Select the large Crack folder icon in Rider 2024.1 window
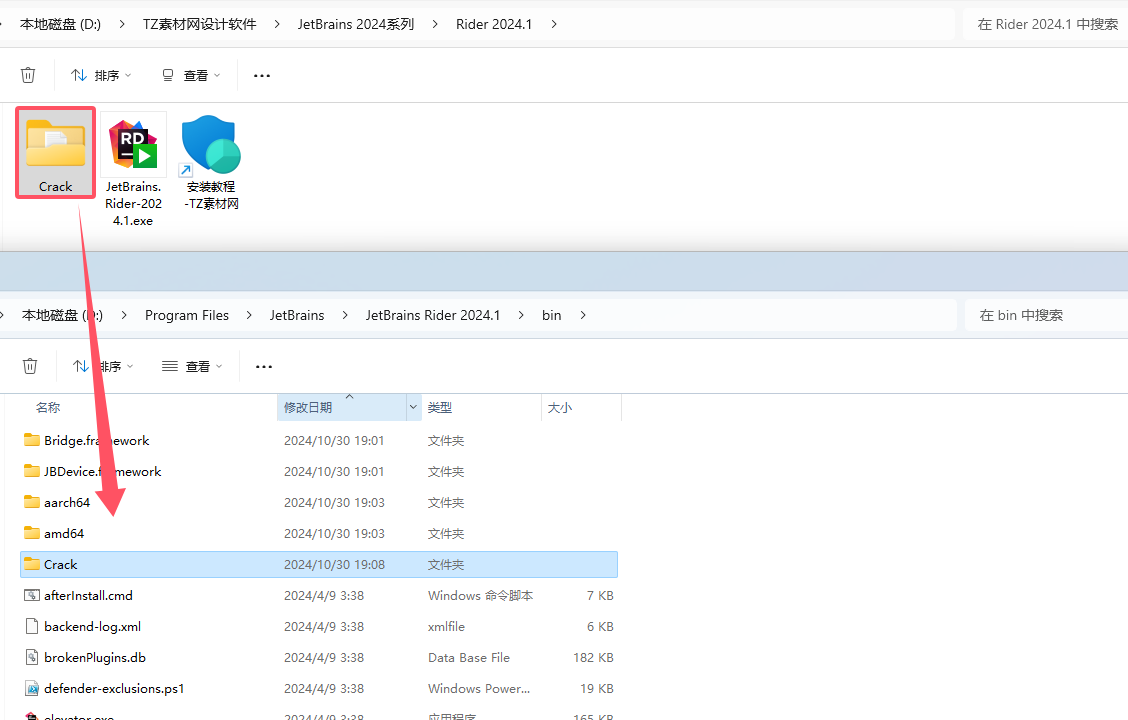Viewport: 1128px width, 720px height. 55,144
